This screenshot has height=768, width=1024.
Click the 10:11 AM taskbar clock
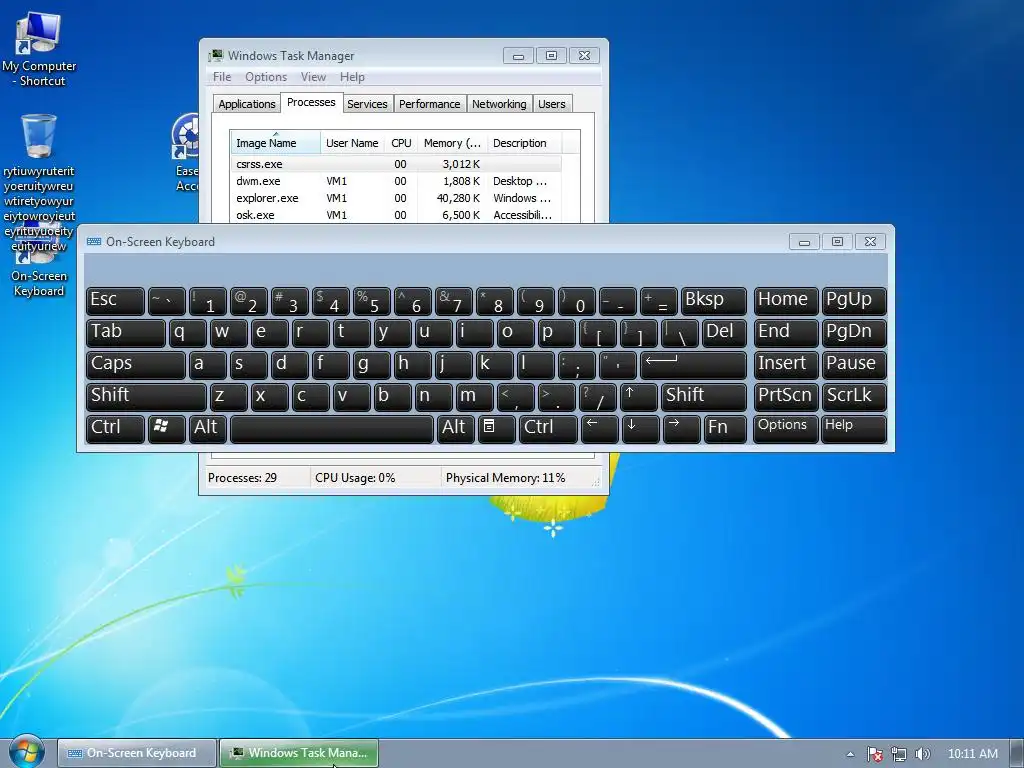click(x=972, y=754)
